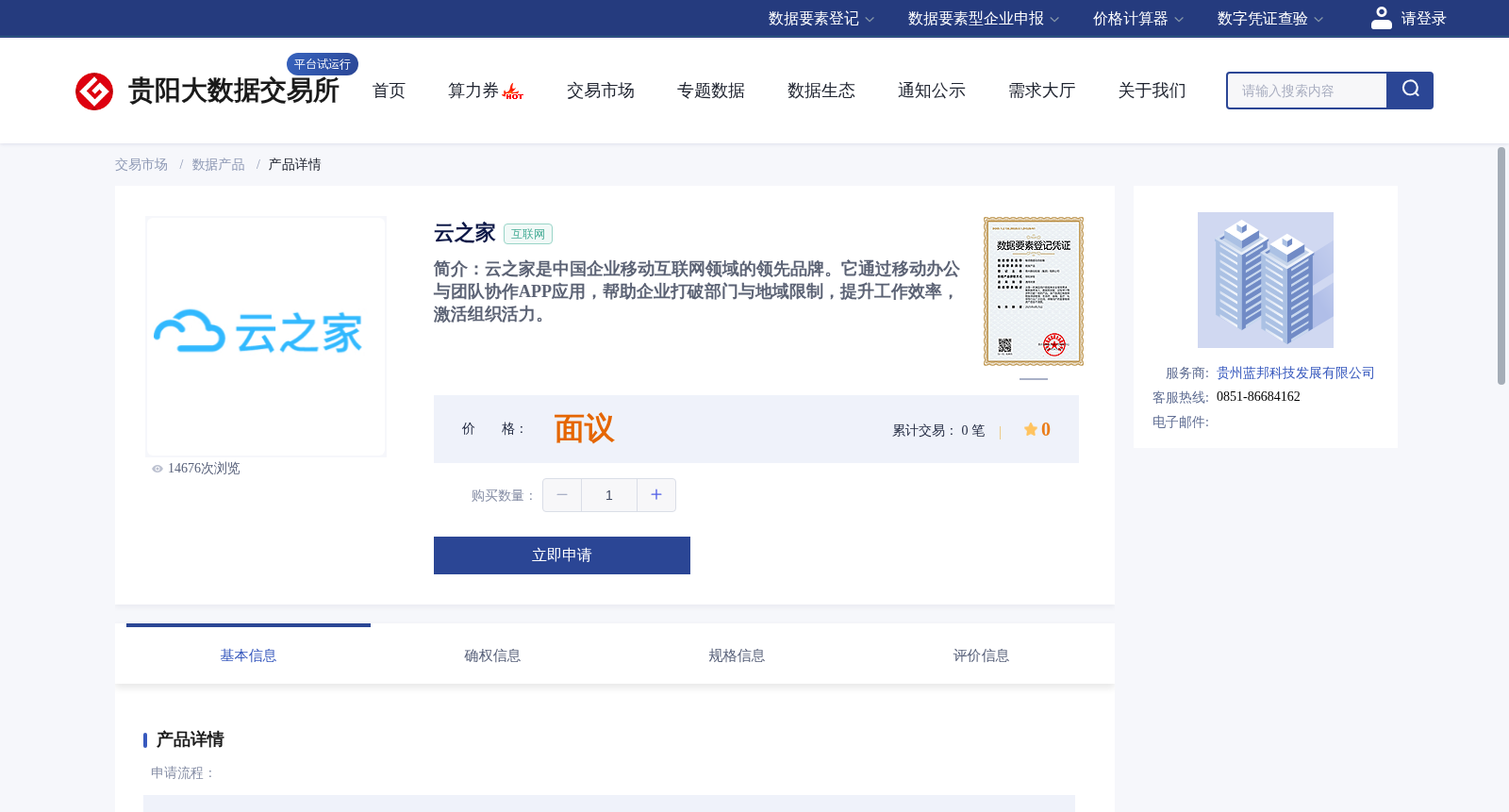Screen dimensions: 1509x812
Task: Click the red site logo icon
Action: (94, 91)
